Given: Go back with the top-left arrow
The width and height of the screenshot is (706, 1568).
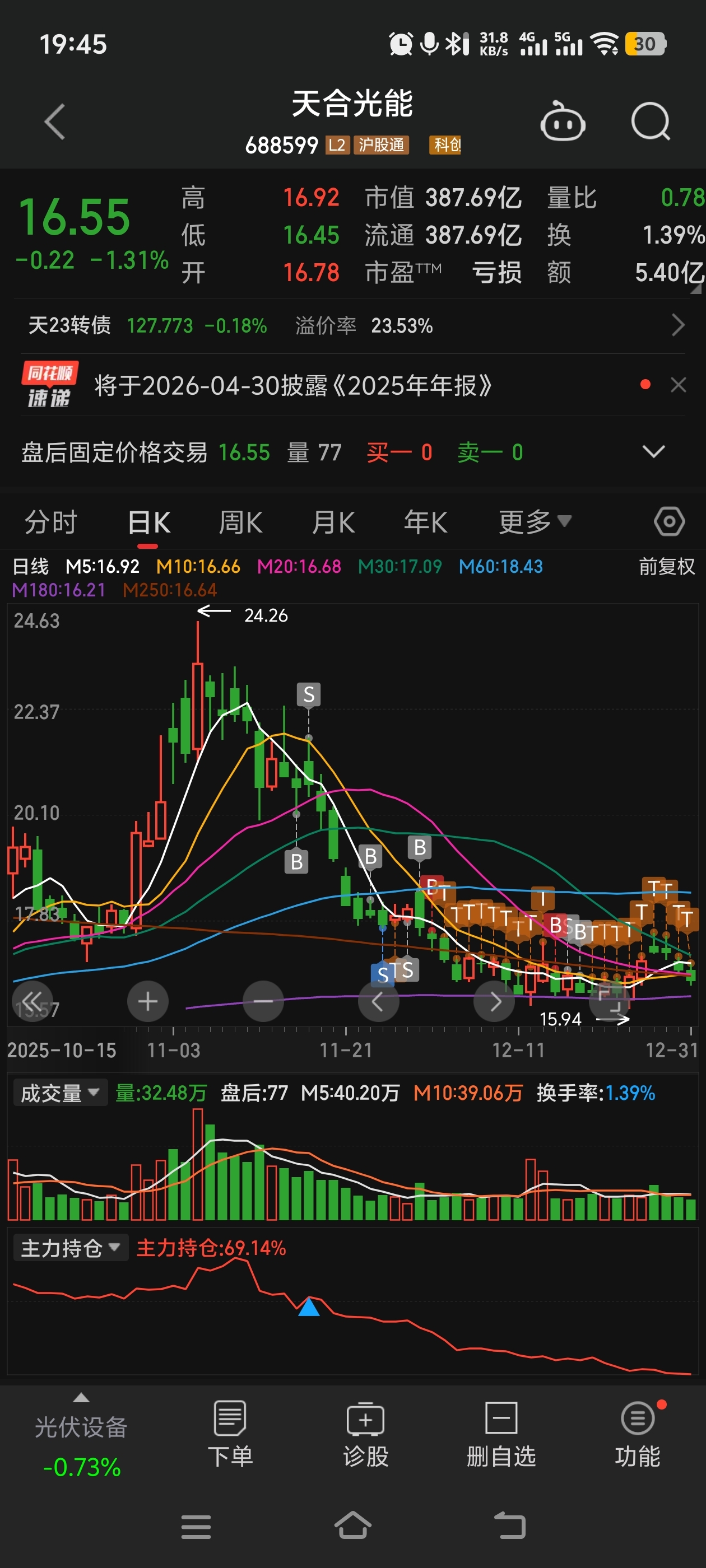Looking at the screenshot, I should click(x=55, y=122).
